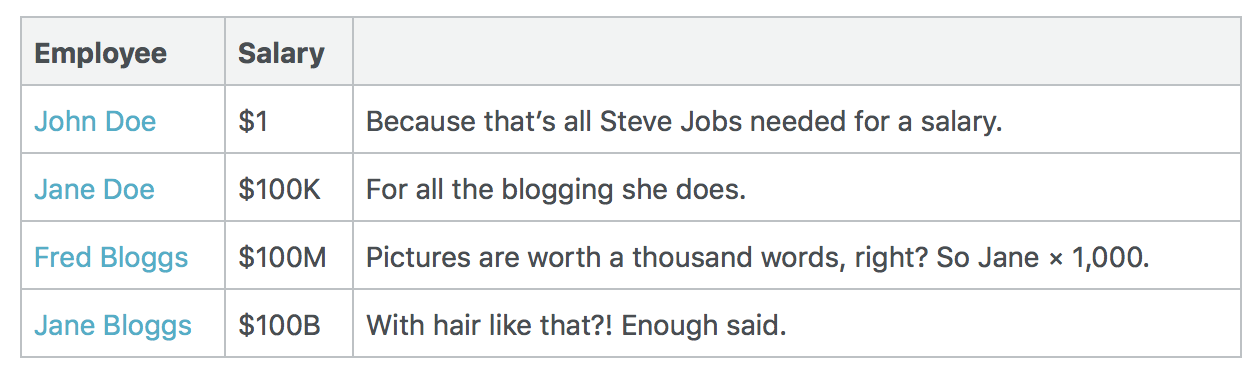Click the $100M salary cell

289,257
